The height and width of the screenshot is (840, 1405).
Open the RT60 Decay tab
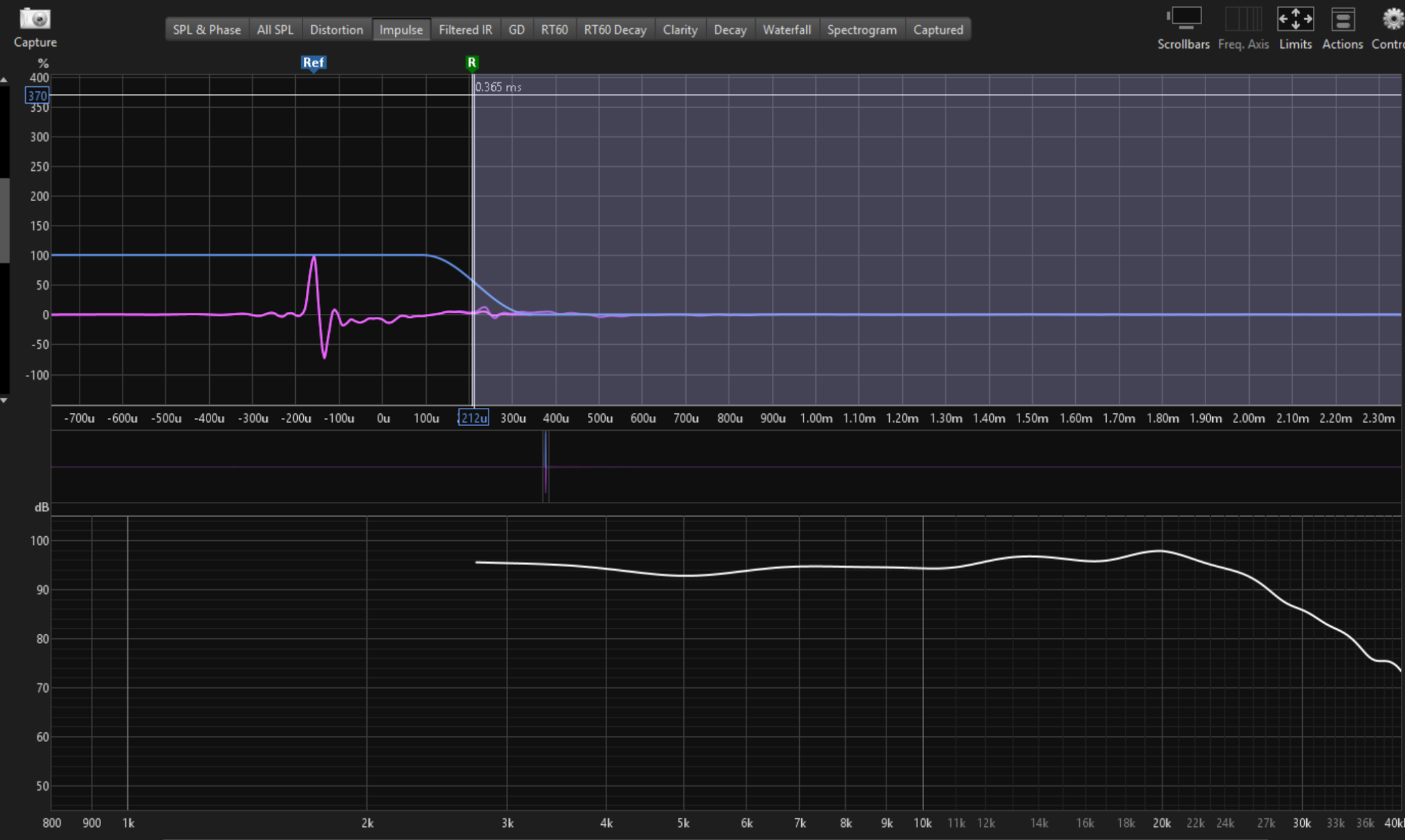pos(615,29)
